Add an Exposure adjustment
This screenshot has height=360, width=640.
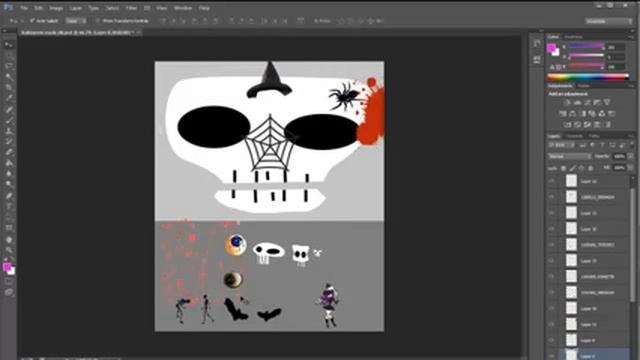coord(597,102)
